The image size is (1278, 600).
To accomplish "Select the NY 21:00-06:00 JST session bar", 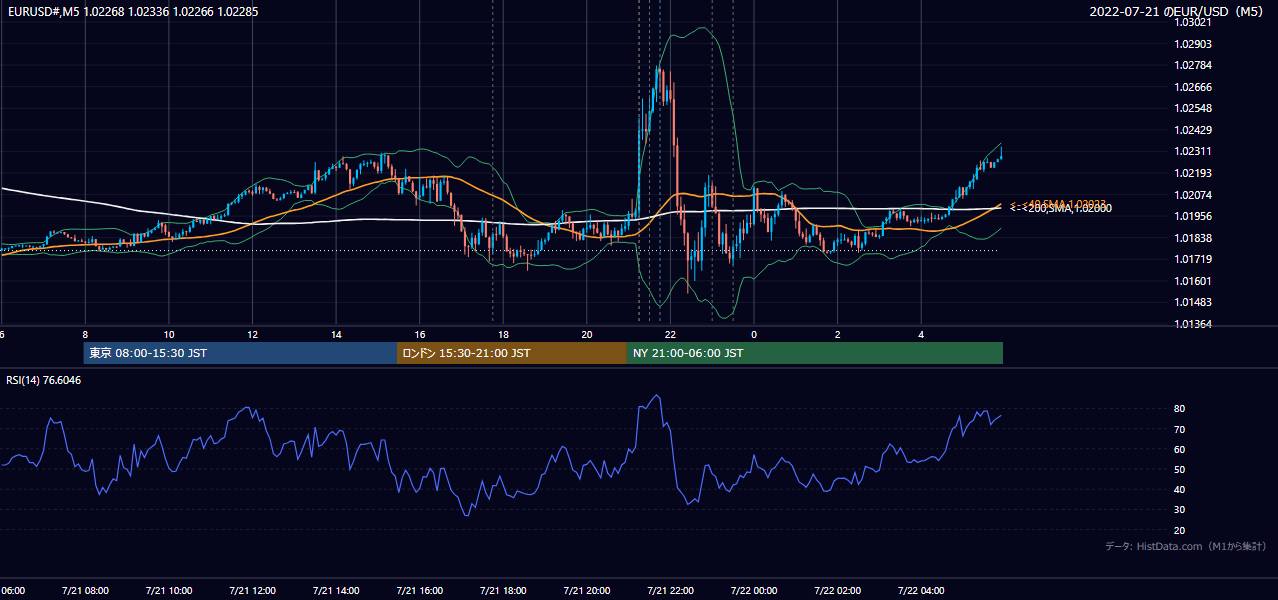I will (815, 353).
